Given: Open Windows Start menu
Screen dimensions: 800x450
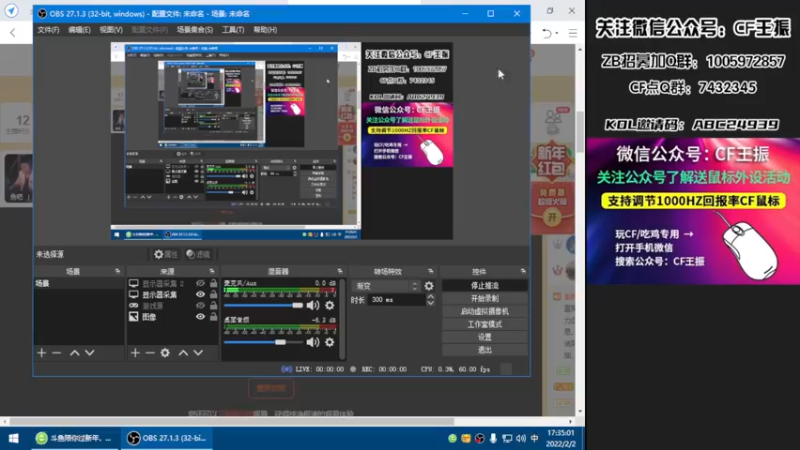Looking at the screenshot, I should point(14,438).
